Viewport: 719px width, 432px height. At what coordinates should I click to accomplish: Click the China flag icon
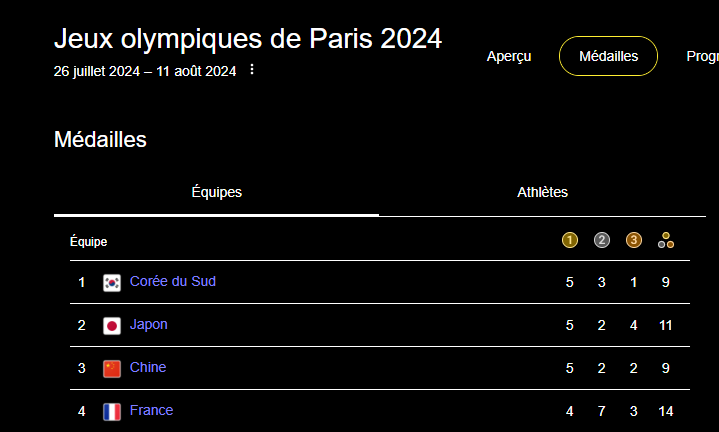tap(112, 369)
